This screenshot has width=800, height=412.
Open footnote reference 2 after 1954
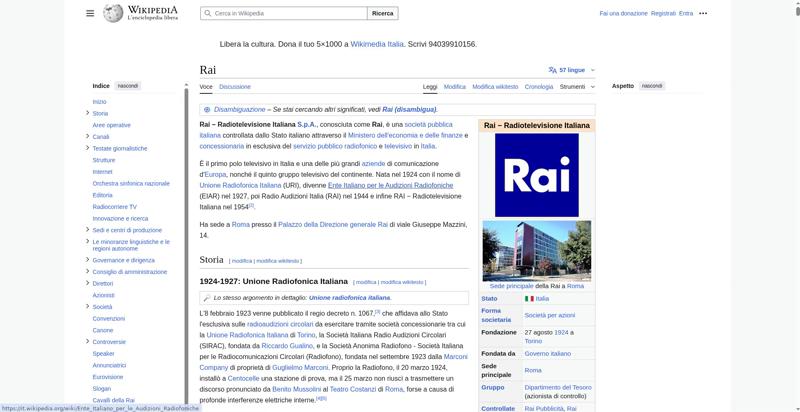pyautogui.click(x=251, y=205)
